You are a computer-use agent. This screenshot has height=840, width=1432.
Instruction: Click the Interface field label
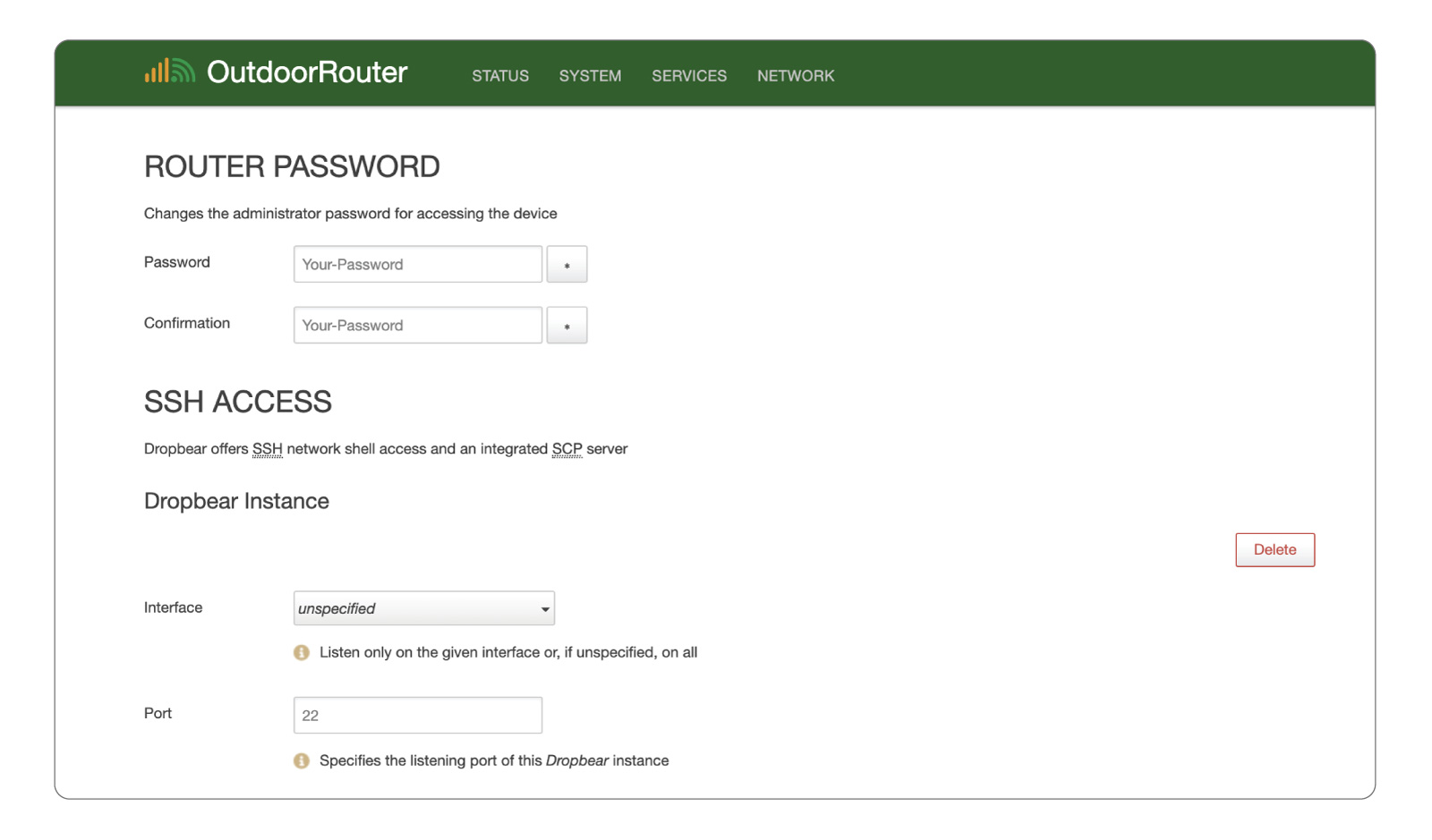pos(173,607)
